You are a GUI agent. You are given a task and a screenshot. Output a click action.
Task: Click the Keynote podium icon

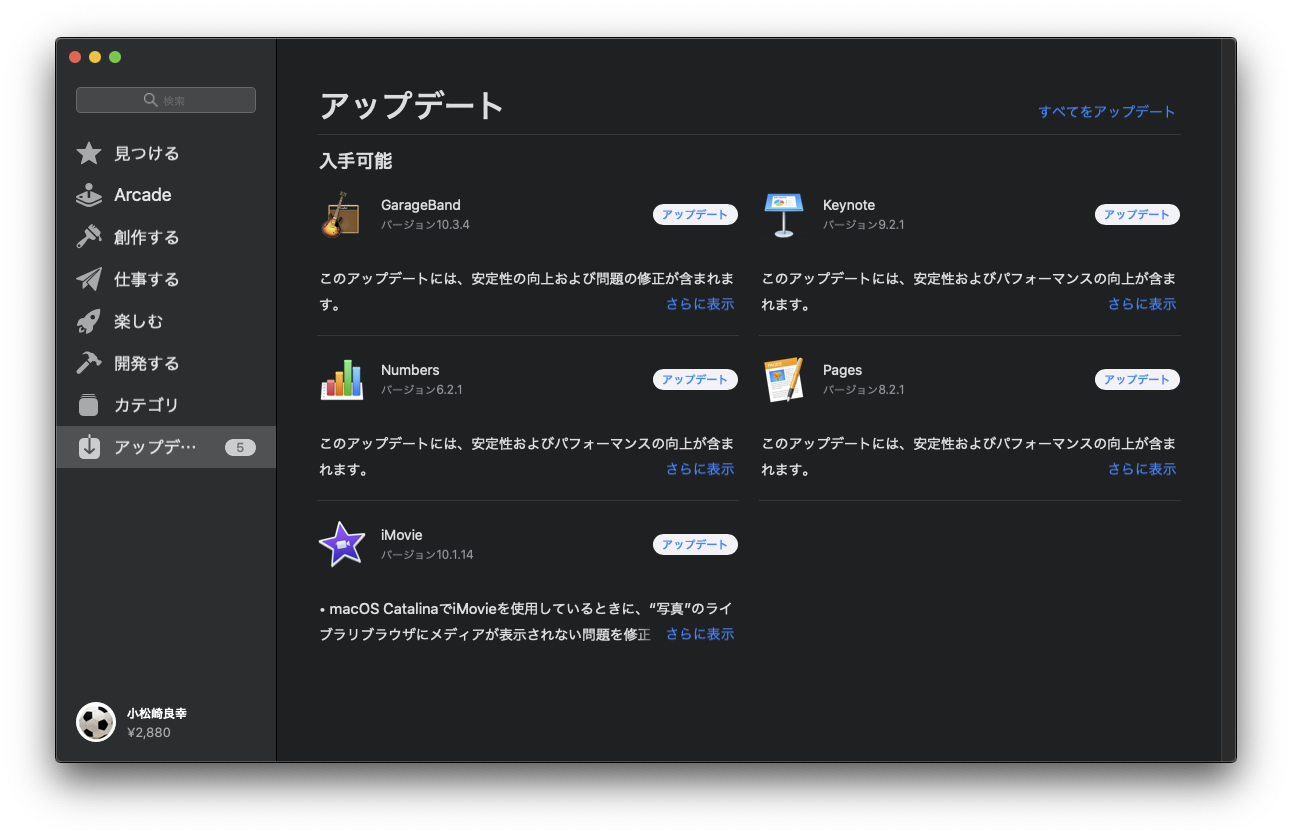783,214
